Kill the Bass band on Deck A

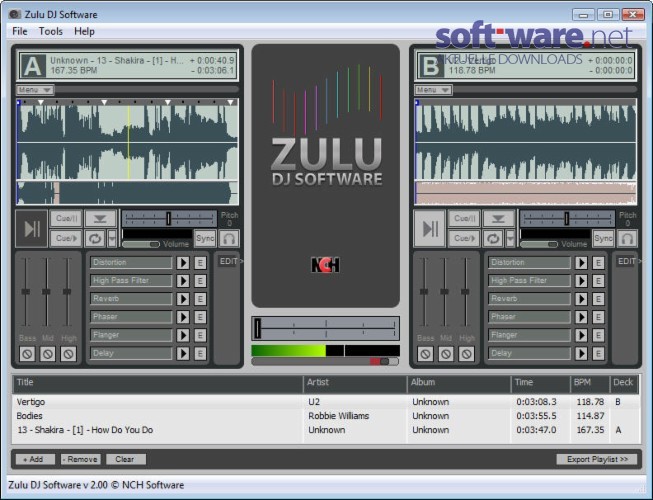(27, 354)
